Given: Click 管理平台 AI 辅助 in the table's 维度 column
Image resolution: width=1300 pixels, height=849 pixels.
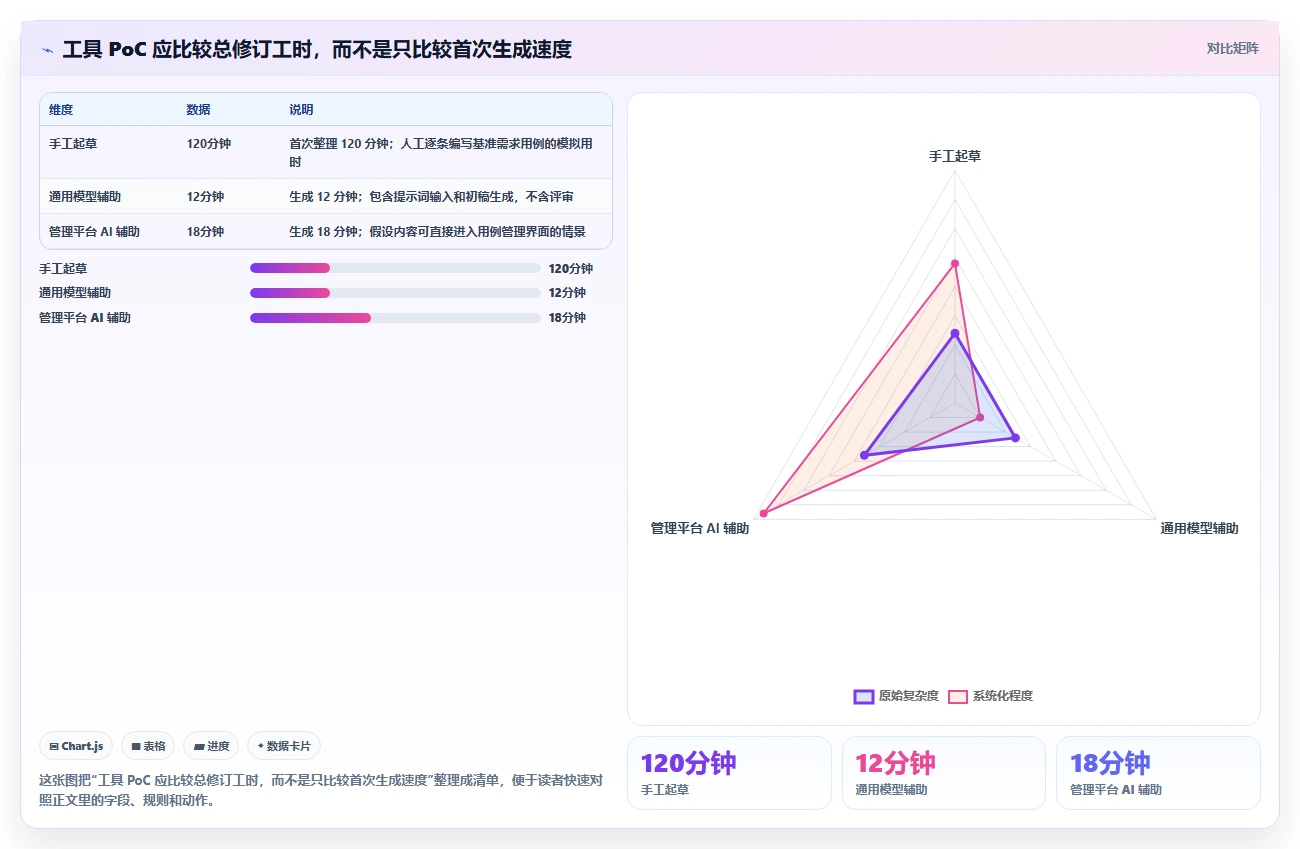Looking at the screenshot, I should [94, 232].
